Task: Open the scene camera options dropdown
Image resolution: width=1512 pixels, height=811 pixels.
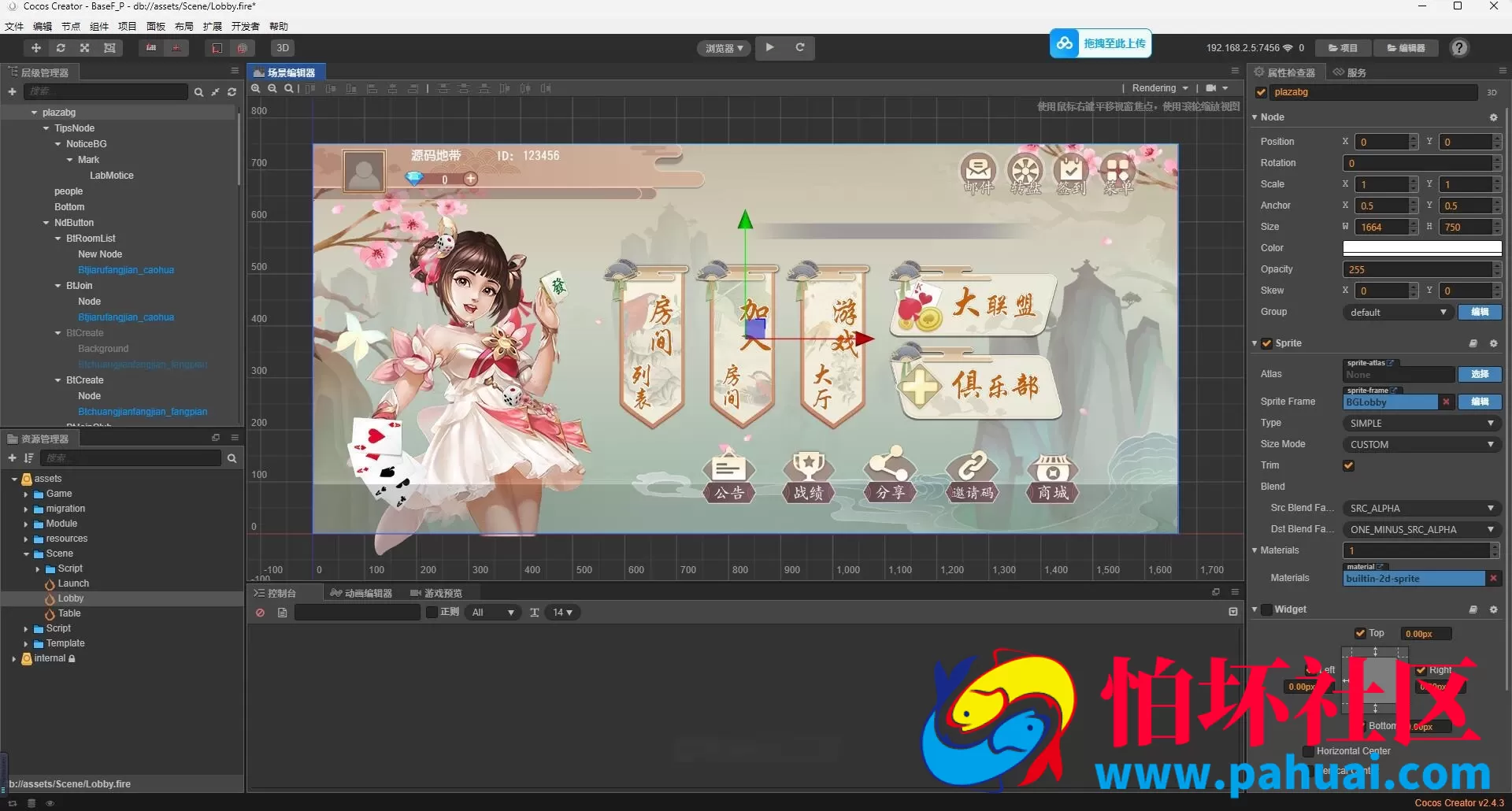Action: [1217, 88]
